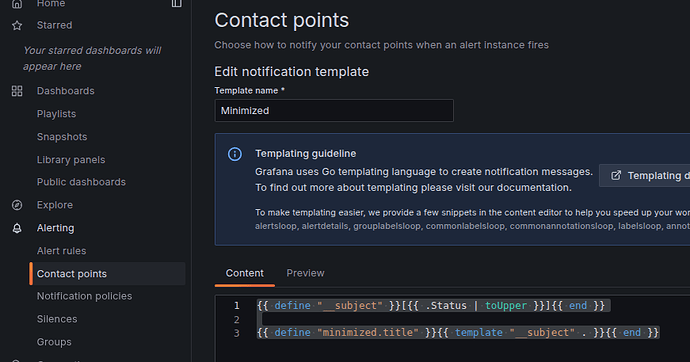Go to Library panels
The image size is (690, 362).
(x=71, y=160)
